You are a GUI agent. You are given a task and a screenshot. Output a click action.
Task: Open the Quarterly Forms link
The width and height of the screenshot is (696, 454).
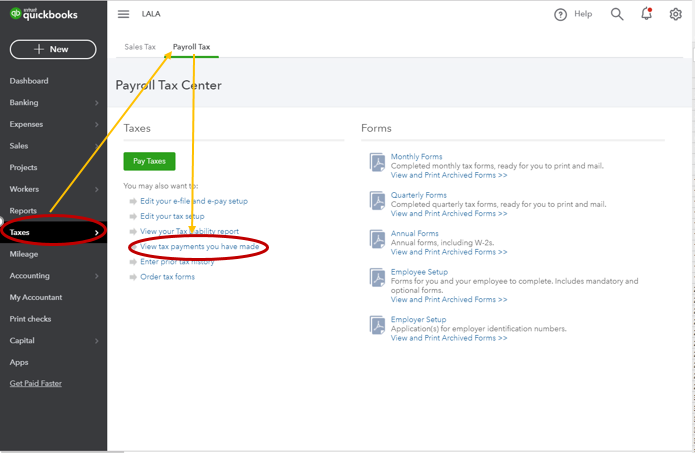[419, 195]
